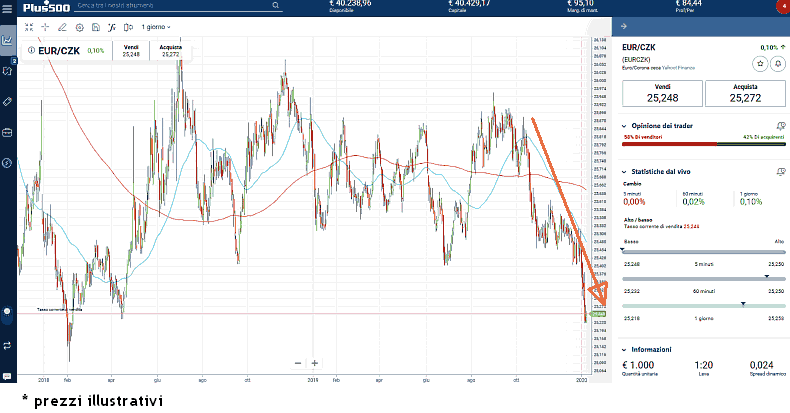Collapse the 'Opinione dei trader' section
The height and width of the screenshot is (413, 790).
click(x=626, y=125)
